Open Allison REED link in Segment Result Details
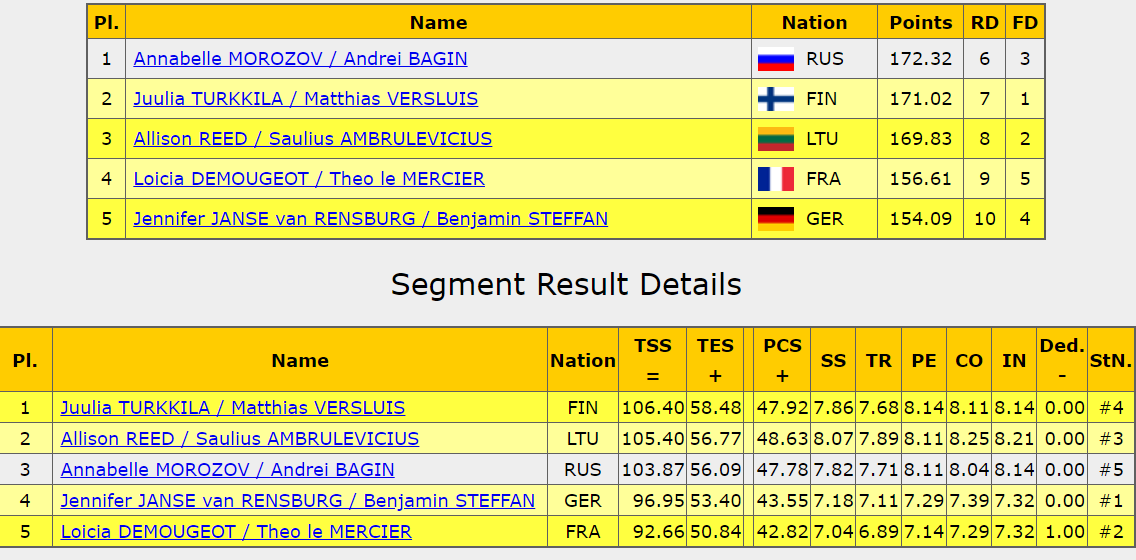Image resolution: width=1136 pixels, height=560 pixels. point(239,438)
